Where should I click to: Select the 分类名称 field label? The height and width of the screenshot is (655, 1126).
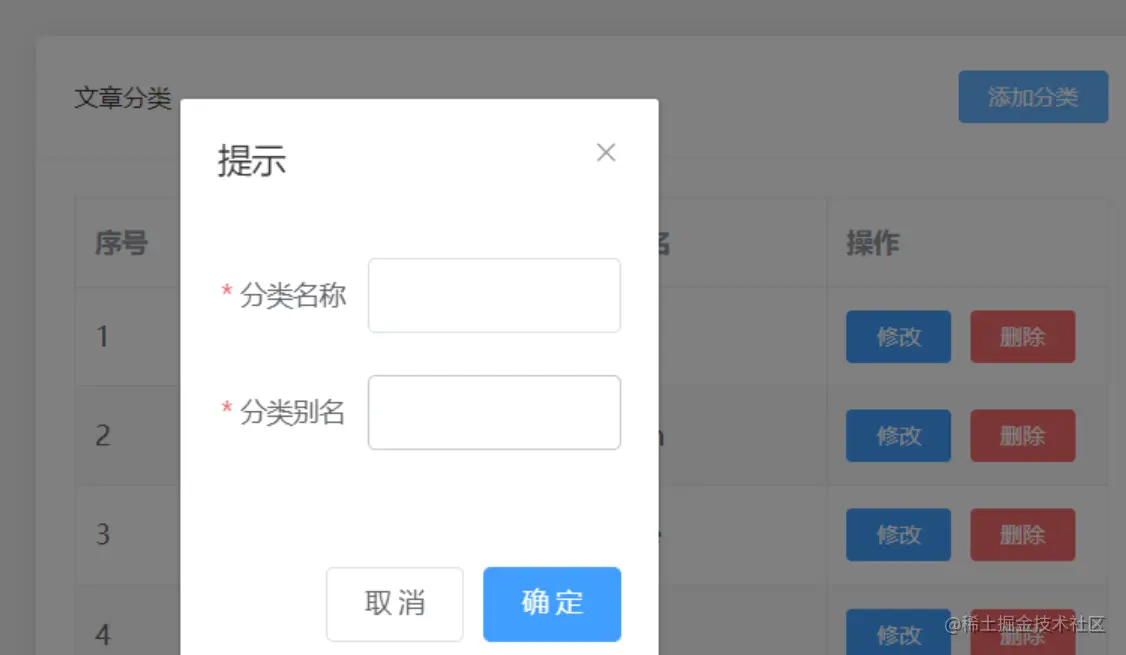click(x=293, y=295)
